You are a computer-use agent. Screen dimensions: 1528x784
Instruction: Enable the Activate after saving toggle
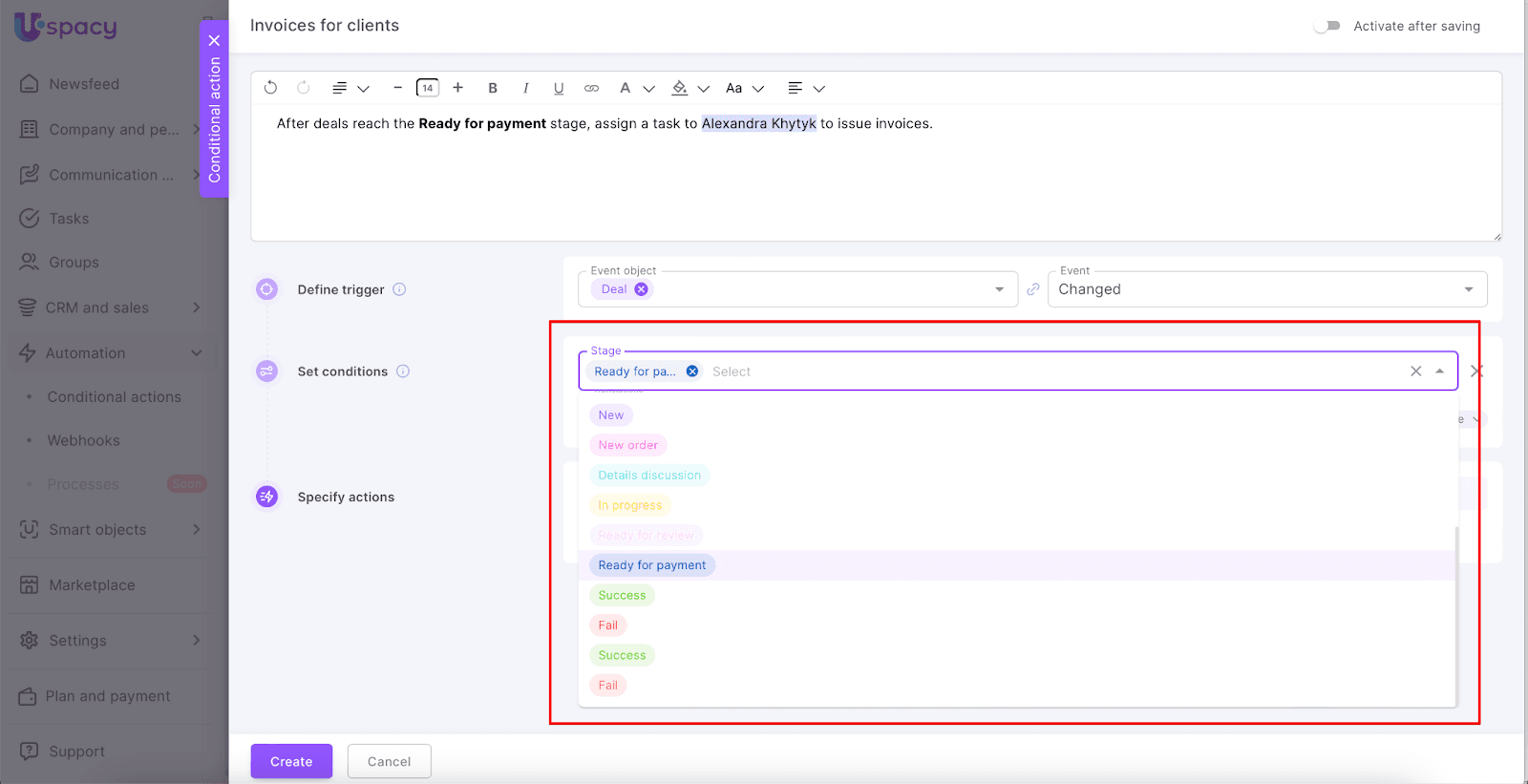1326,26
